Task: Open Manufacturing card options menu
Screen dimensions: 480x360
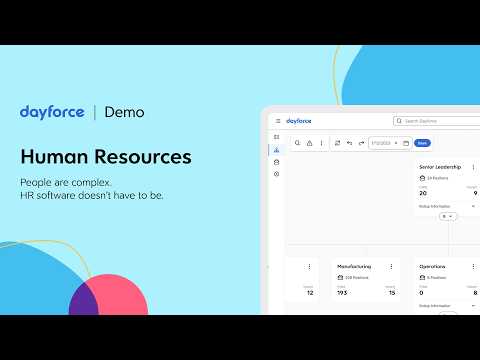Action: tap(391, 267)
